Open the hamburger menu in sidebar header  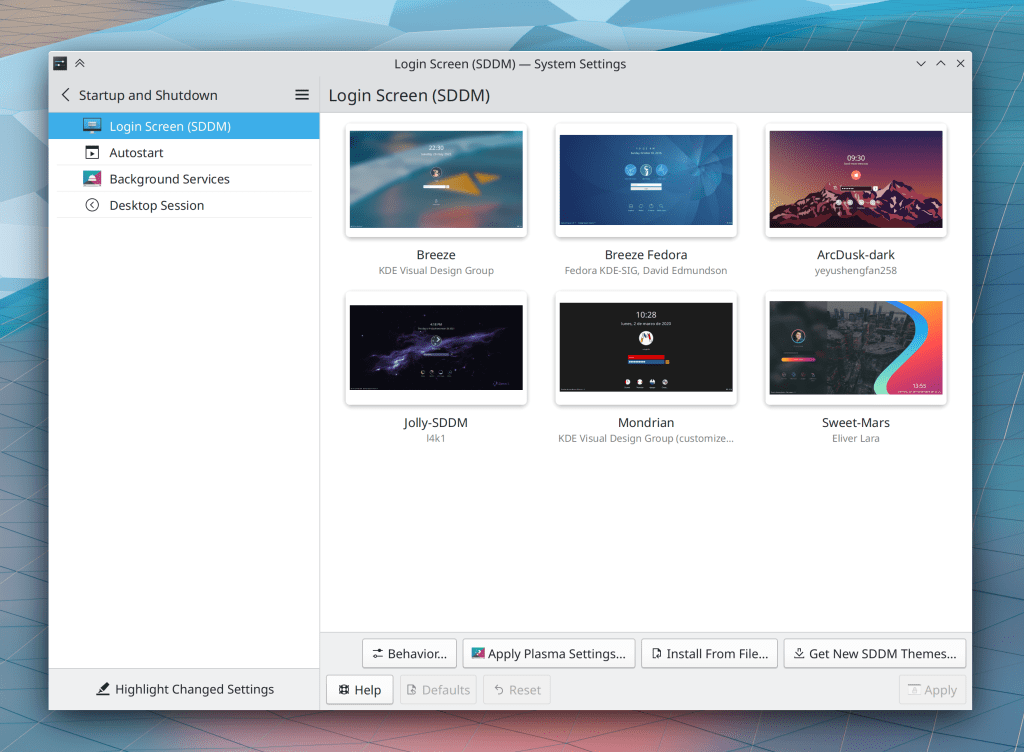302,95
